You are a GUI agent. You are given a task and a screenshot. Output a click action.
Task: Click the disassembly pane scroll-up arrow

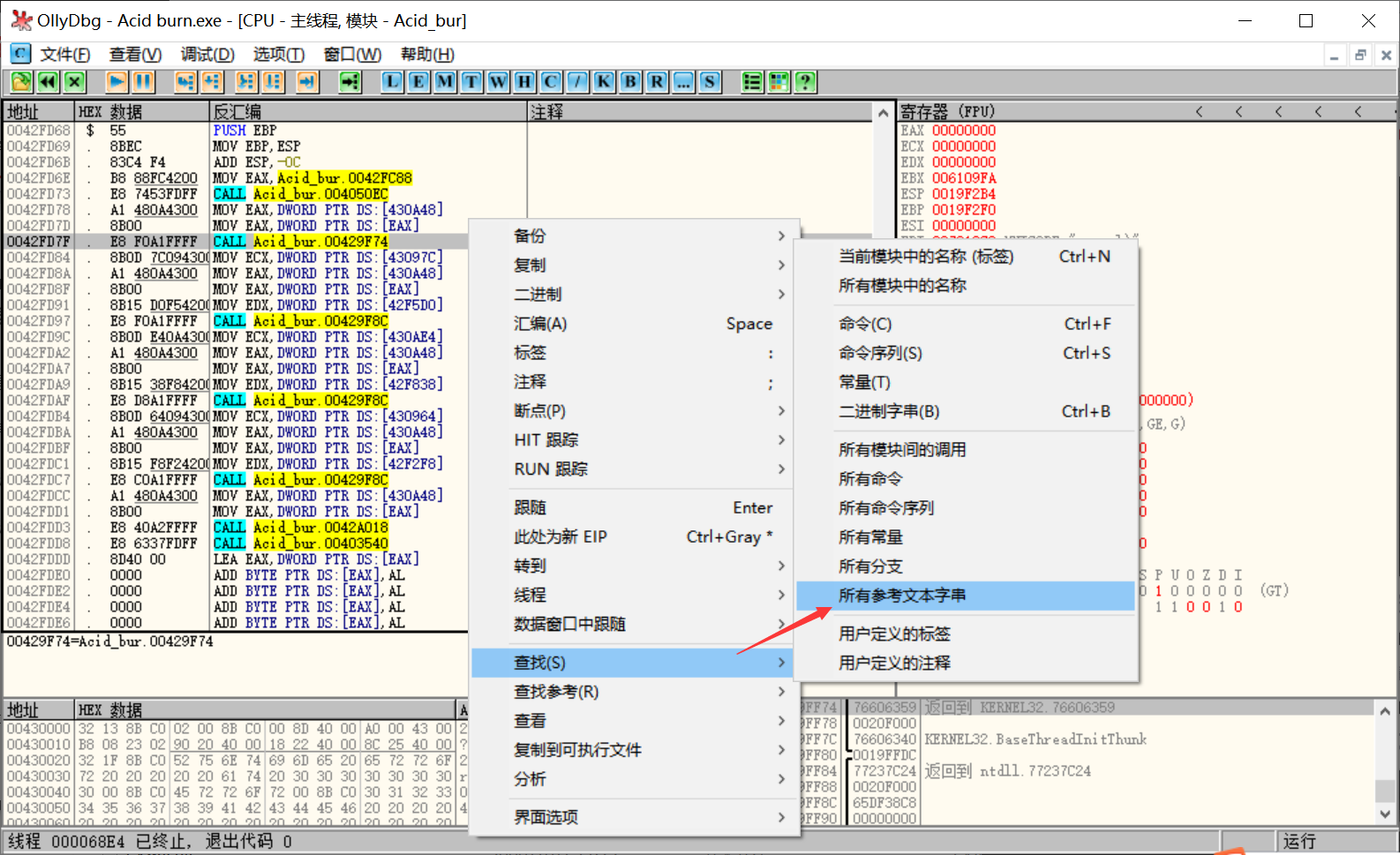coord(884,112)
